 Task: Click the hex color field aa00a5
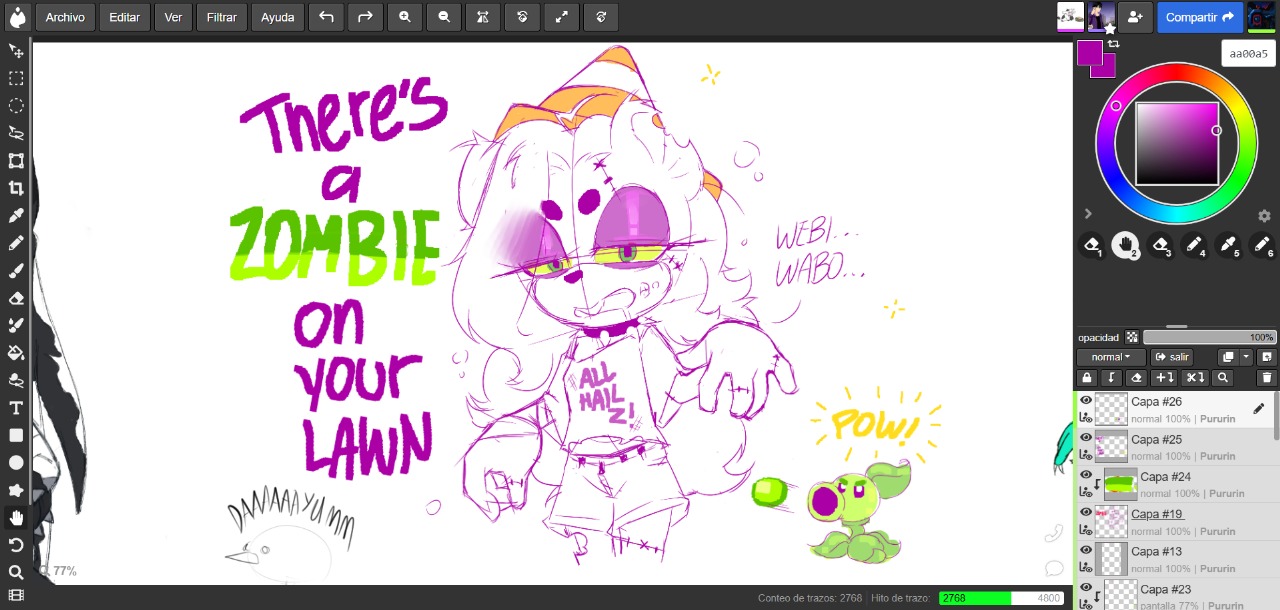(1249, 53)
